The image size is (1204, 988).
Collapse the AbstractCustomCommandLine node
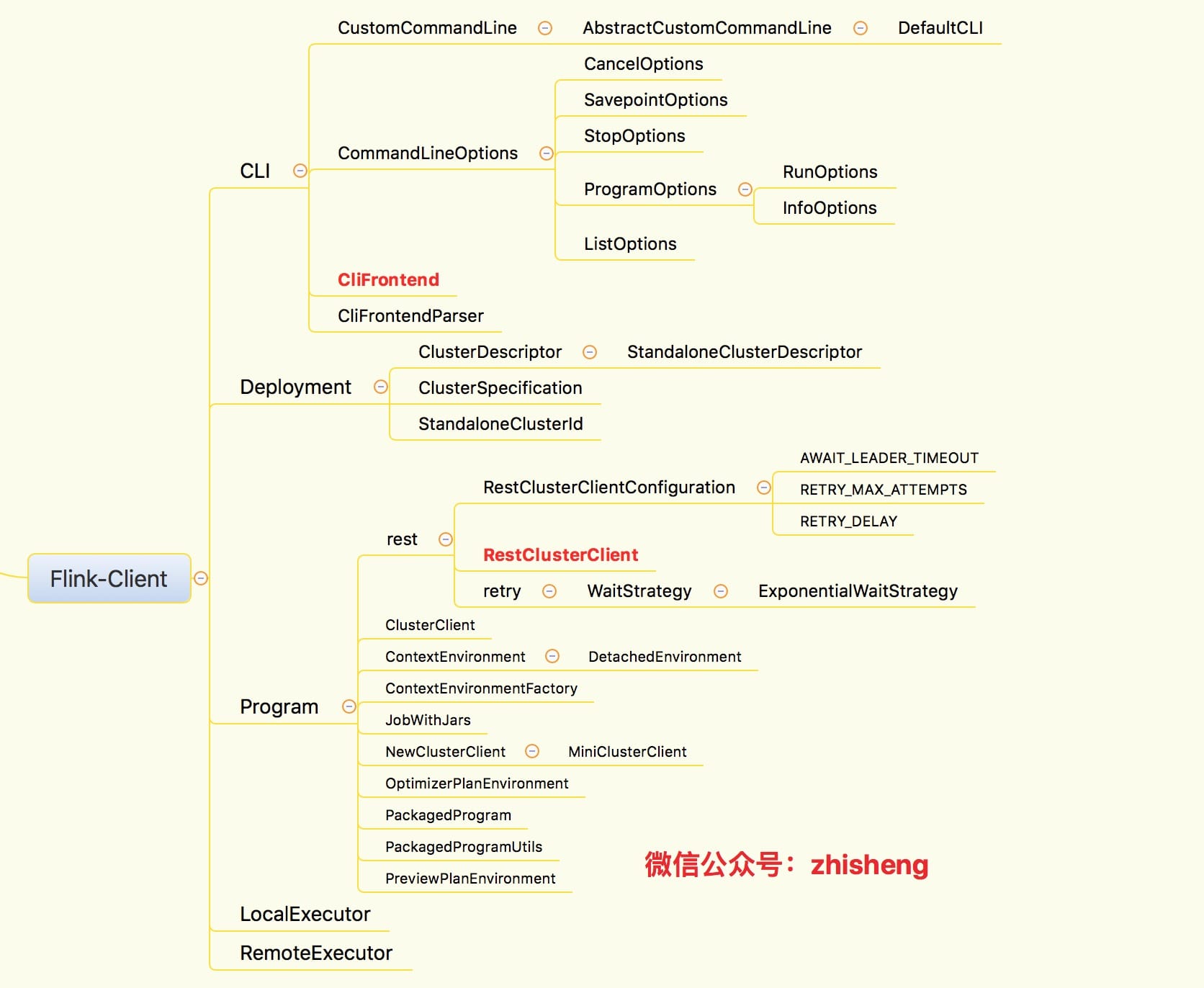tap(861, 28)
